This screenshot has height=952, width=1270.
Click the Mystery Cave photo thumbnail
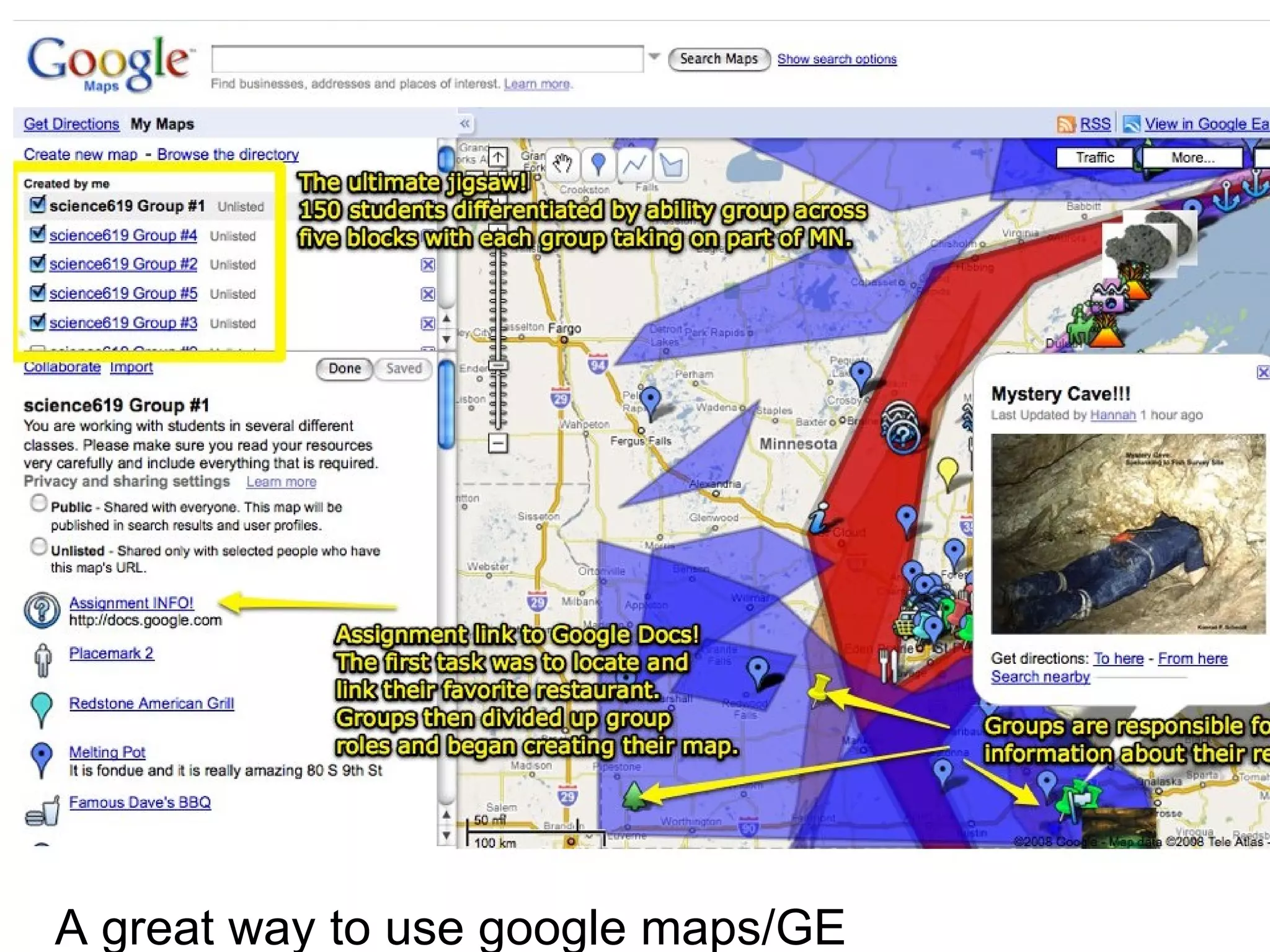[x=1128, y=534]
